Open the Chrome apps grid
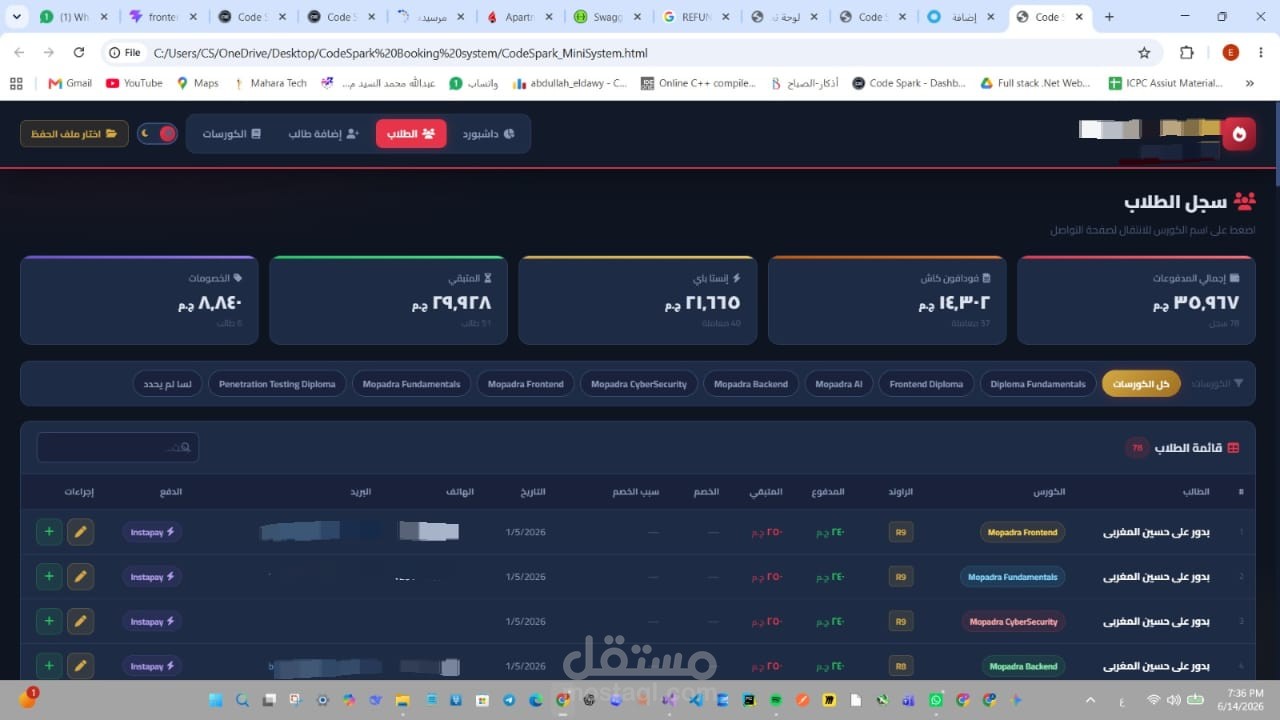1280x720 pixels. (x=16, y=83)
